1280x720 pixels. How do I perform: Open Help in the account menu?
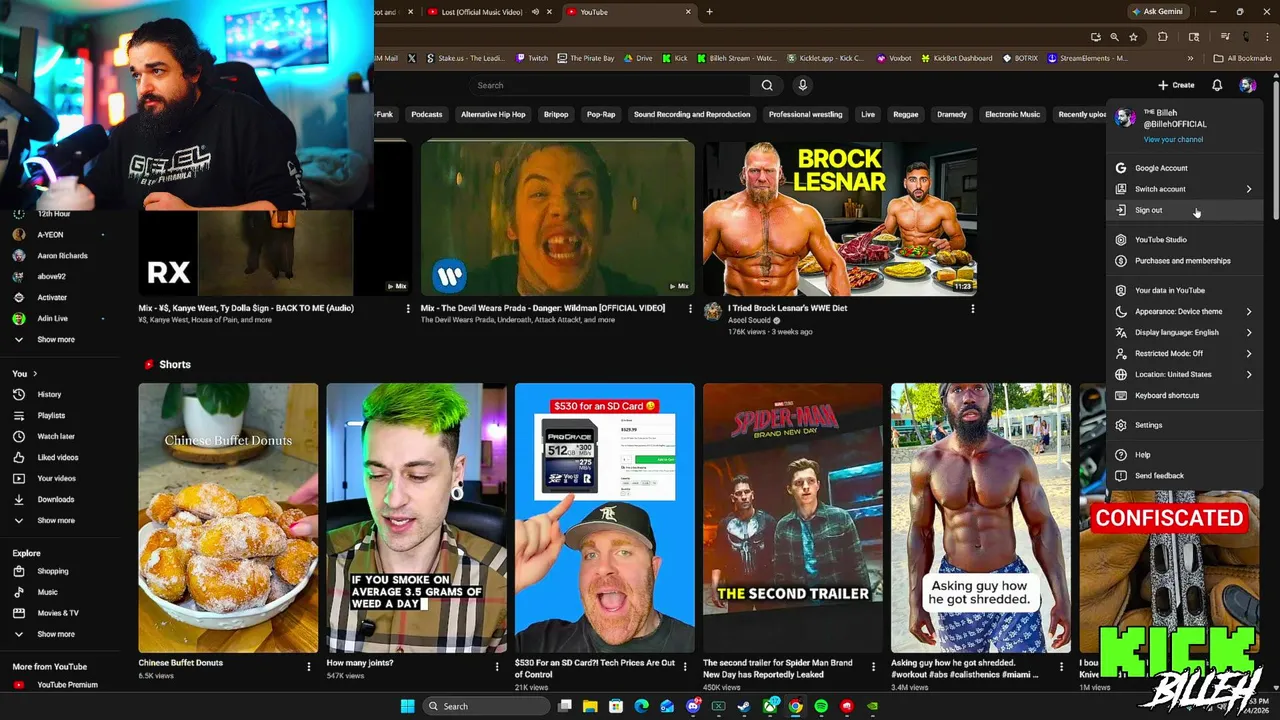(x=1185, y=455)
